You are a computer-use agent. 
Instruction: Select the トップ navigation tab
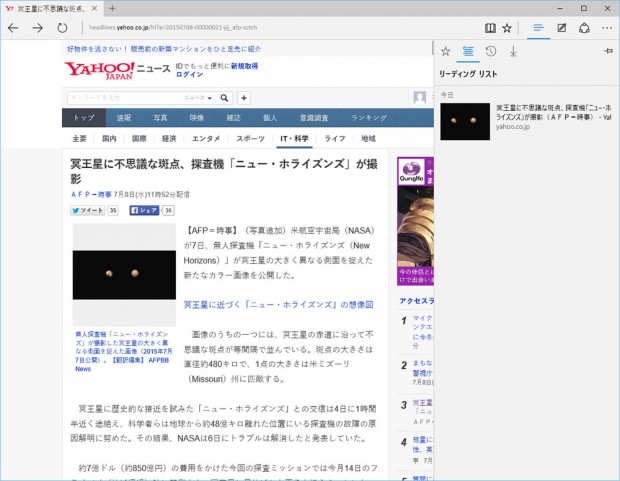point(84,118)
